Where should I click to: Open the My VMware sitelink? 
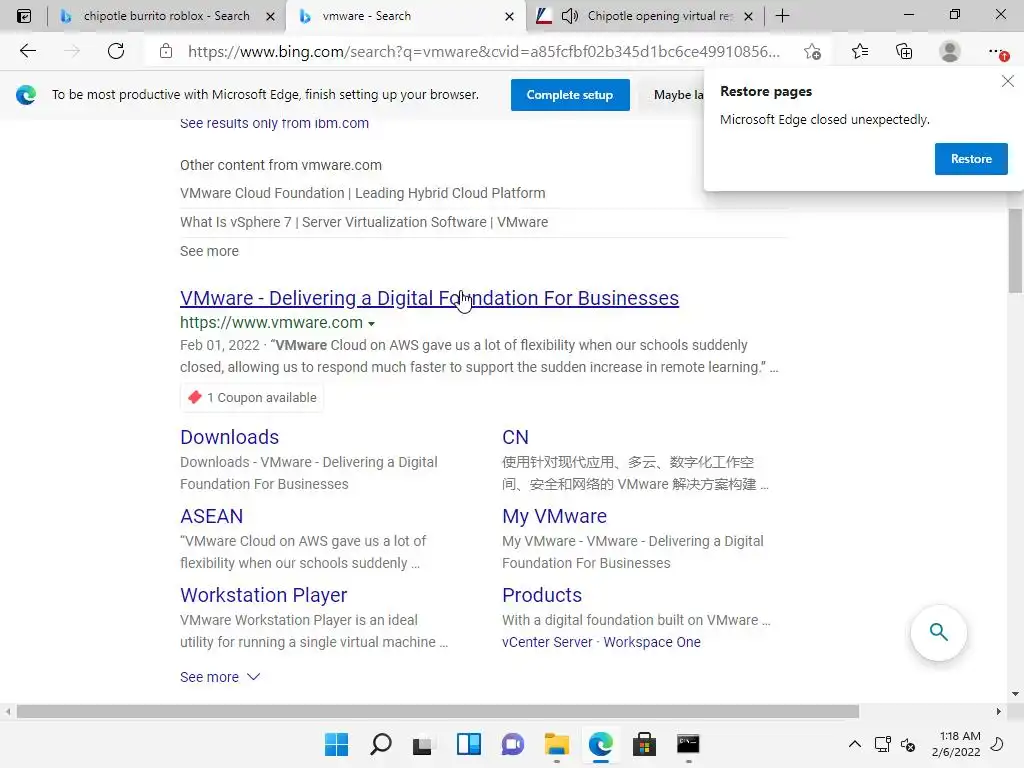click(554, 516)
